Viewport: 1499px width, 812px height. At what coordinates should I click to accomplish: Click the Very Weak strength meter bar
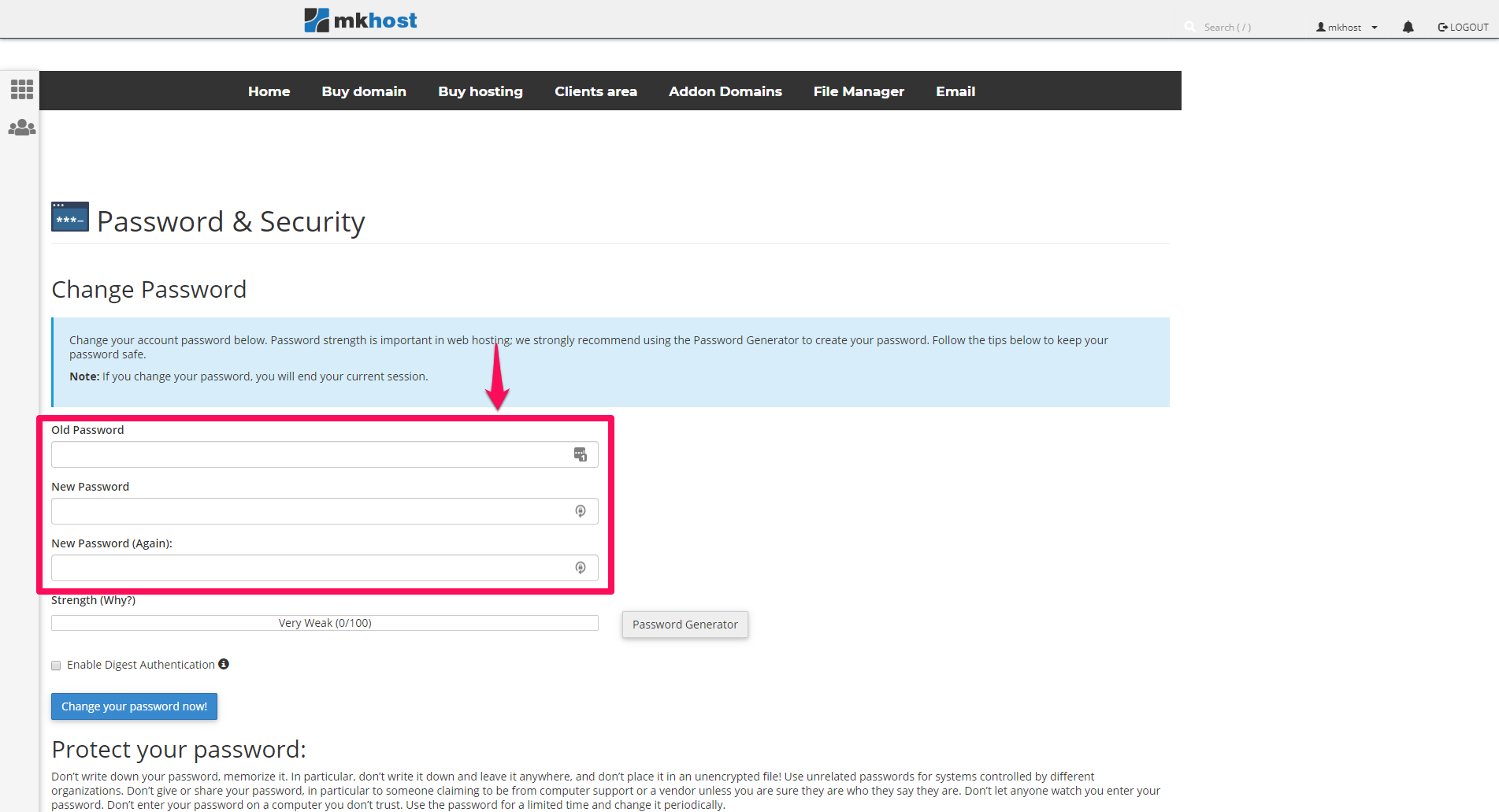pyautogui.click(x=325, y=623)
